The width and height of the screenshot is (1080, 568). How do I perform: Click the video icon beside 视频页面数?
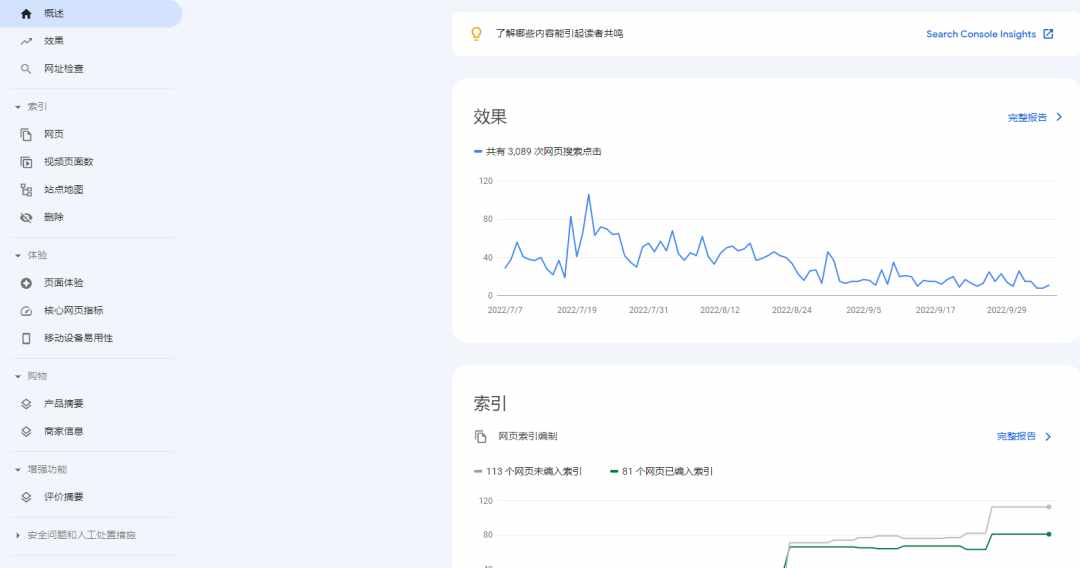tap(26, 162)
